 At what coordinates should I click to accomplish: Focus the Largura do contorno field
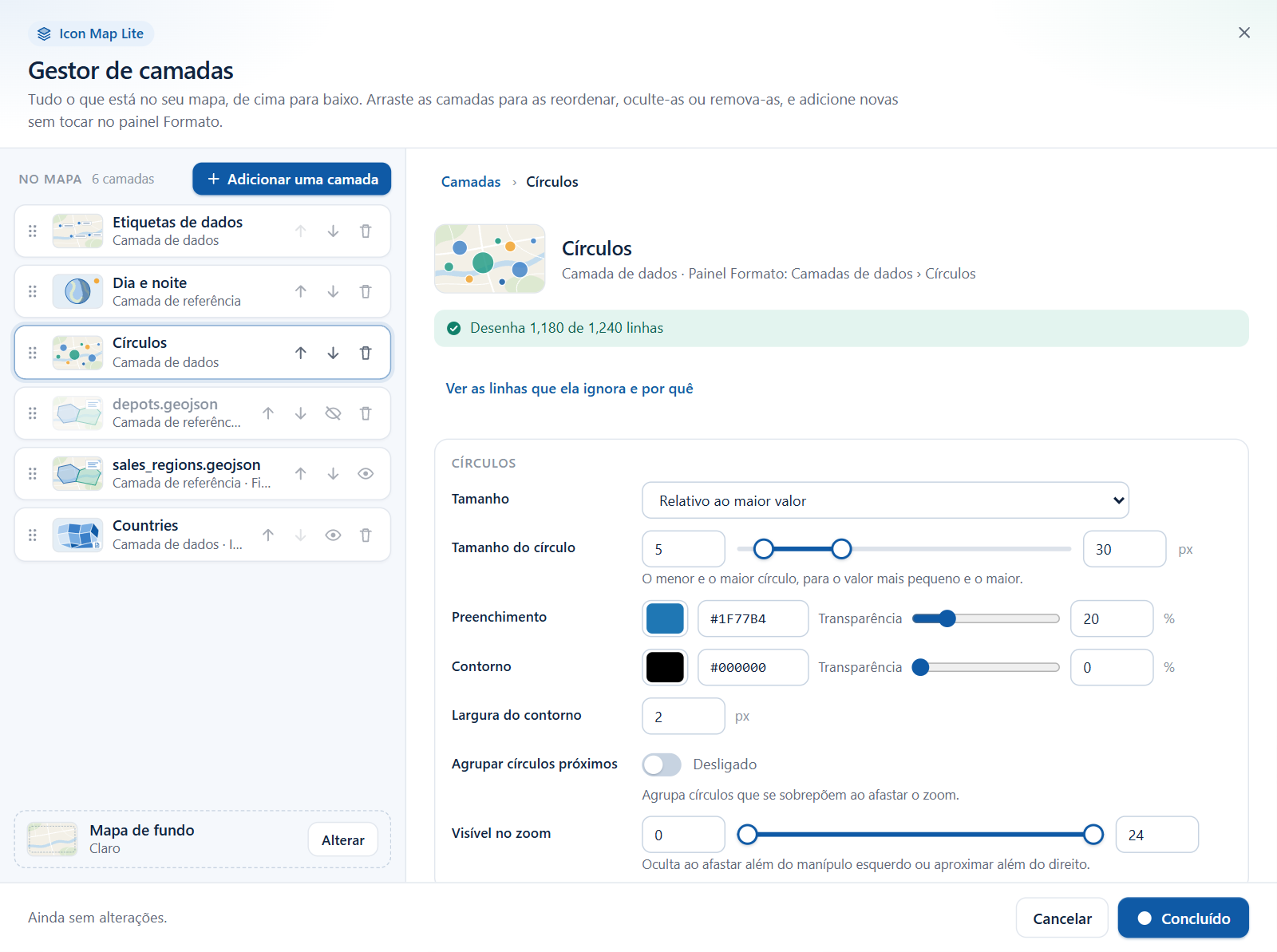[x=683, y=717]
